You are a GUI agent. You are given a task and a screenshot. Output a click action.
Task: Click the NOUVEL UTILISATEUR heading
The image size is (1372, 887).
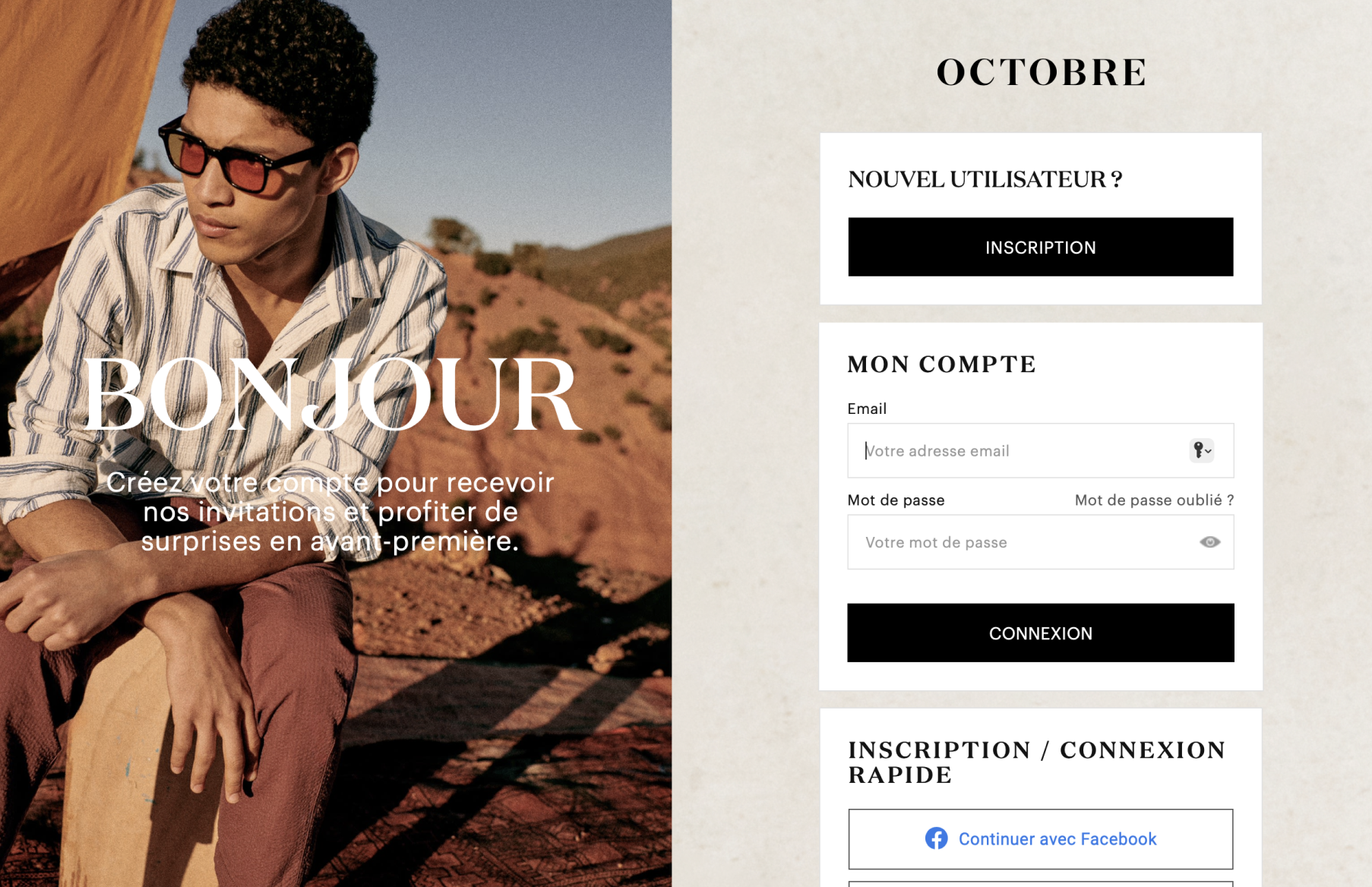pos(985,179)
